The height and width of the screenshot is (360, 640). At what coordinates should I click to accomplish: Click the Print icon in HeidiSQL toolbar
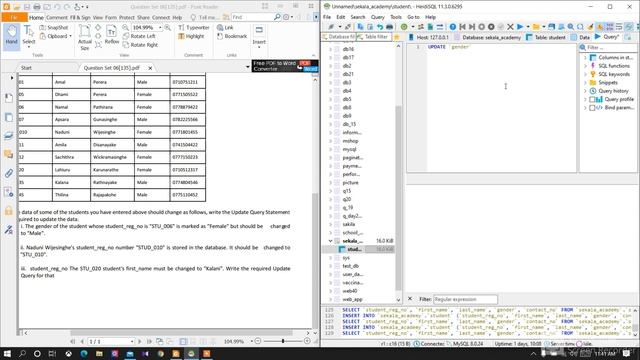pos(390,27)
